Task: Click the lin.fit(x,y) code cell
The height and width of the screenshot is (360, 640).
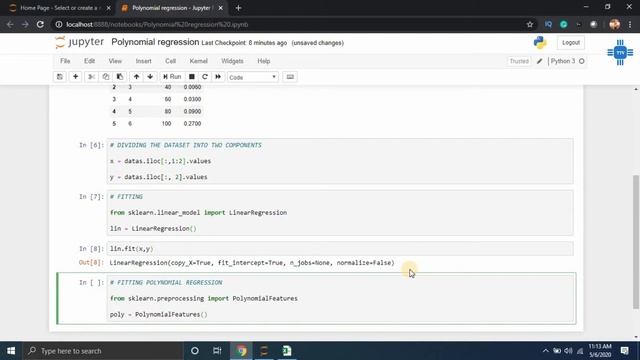Action: point(340,249)
